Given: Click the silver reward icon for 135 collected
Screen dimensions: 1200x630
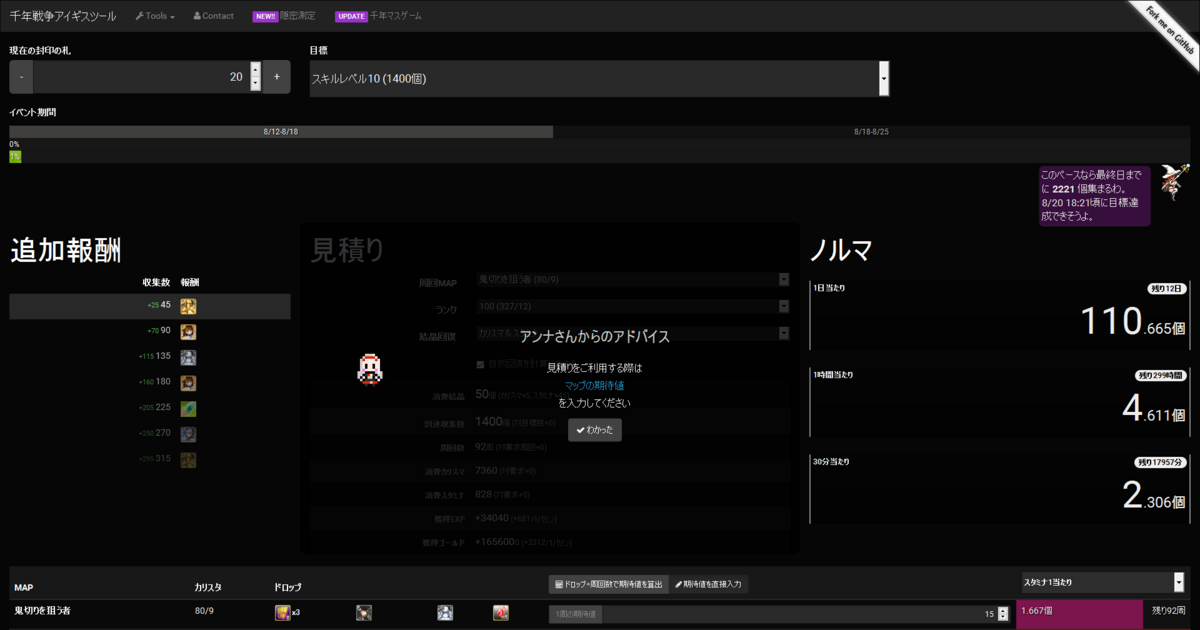Looking at the screenshot, I should point(188,357).
